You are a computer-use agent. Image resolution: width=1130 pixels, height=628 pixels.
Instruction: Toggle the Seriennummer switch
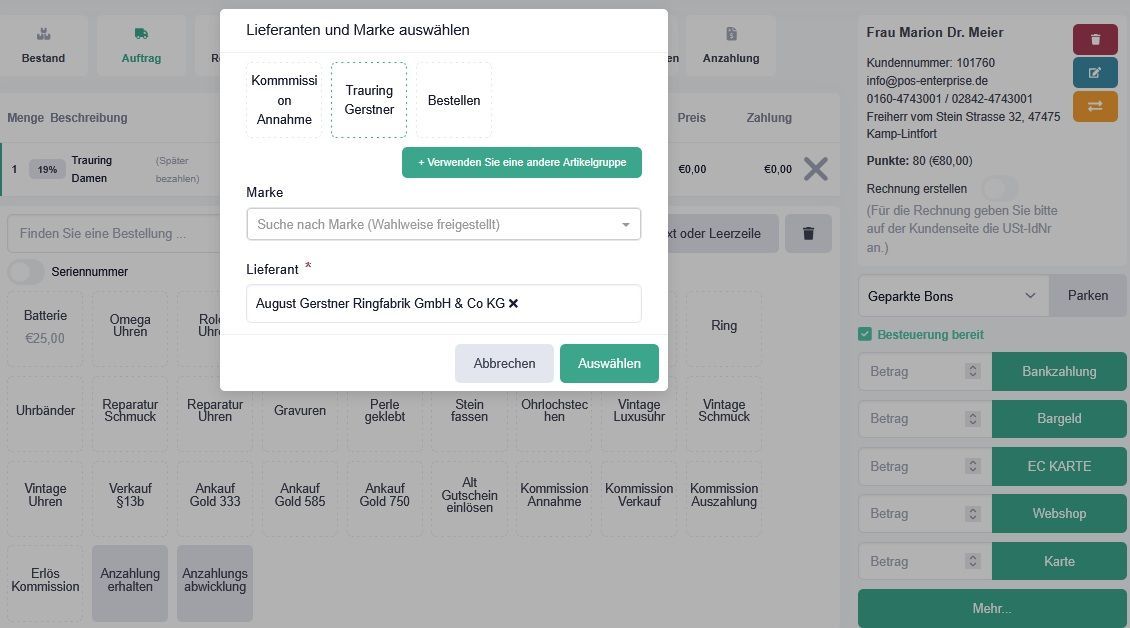[x=26, y=272]
